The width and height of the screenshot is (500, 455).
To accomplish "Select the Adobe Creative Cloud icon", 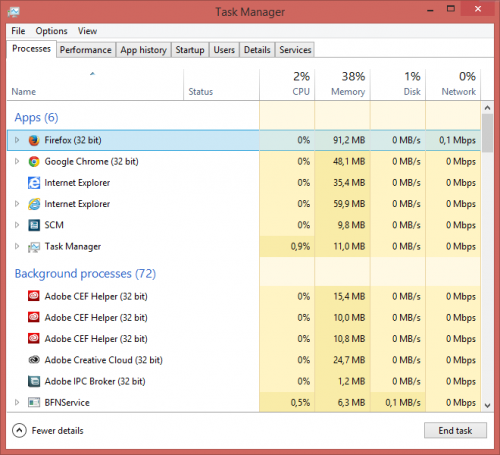I will (x=34, y=360).
